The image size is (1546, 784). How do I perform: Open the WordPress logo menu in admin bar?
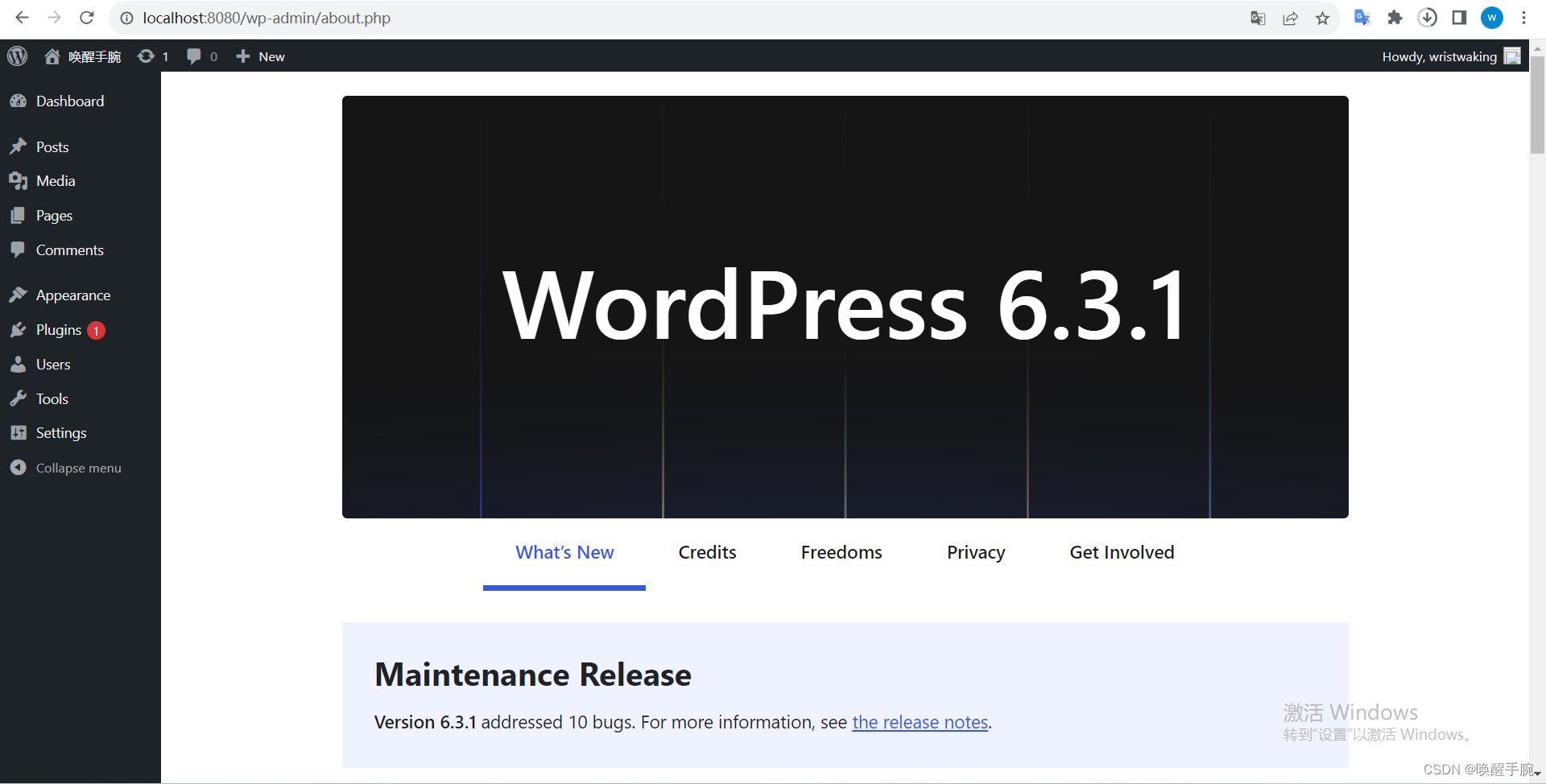(18, 56)
